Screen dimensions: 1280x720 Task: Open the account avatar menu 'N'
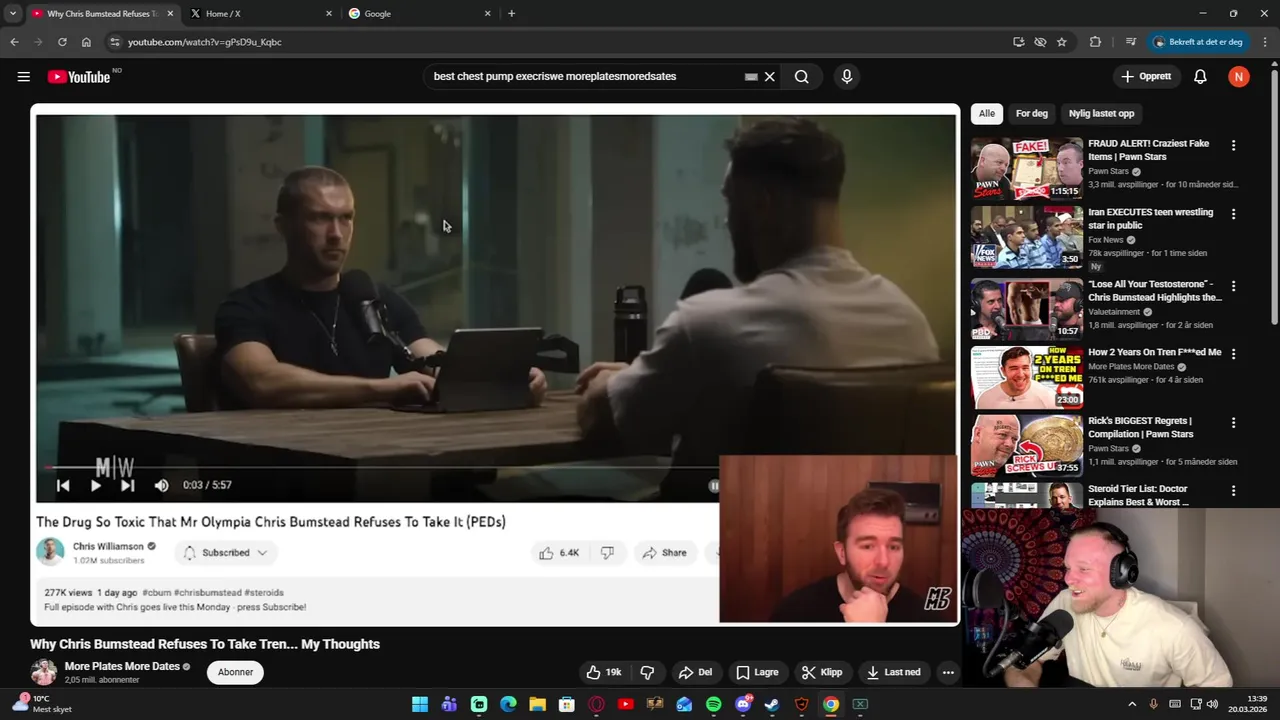tap(1239, 77)
